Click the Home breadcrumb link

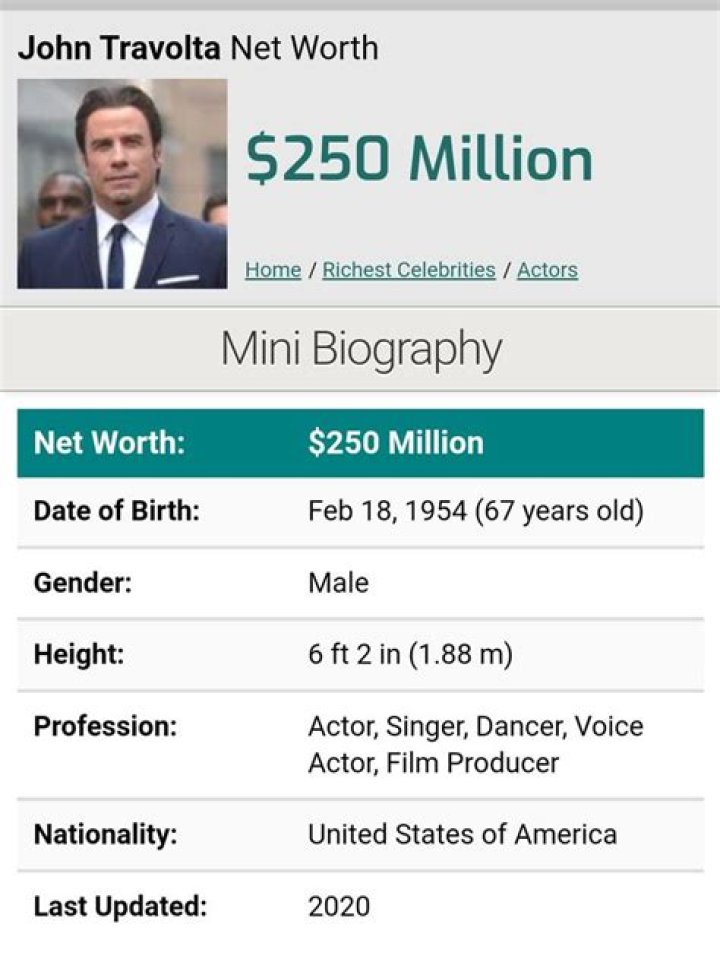tap(272, 270)
